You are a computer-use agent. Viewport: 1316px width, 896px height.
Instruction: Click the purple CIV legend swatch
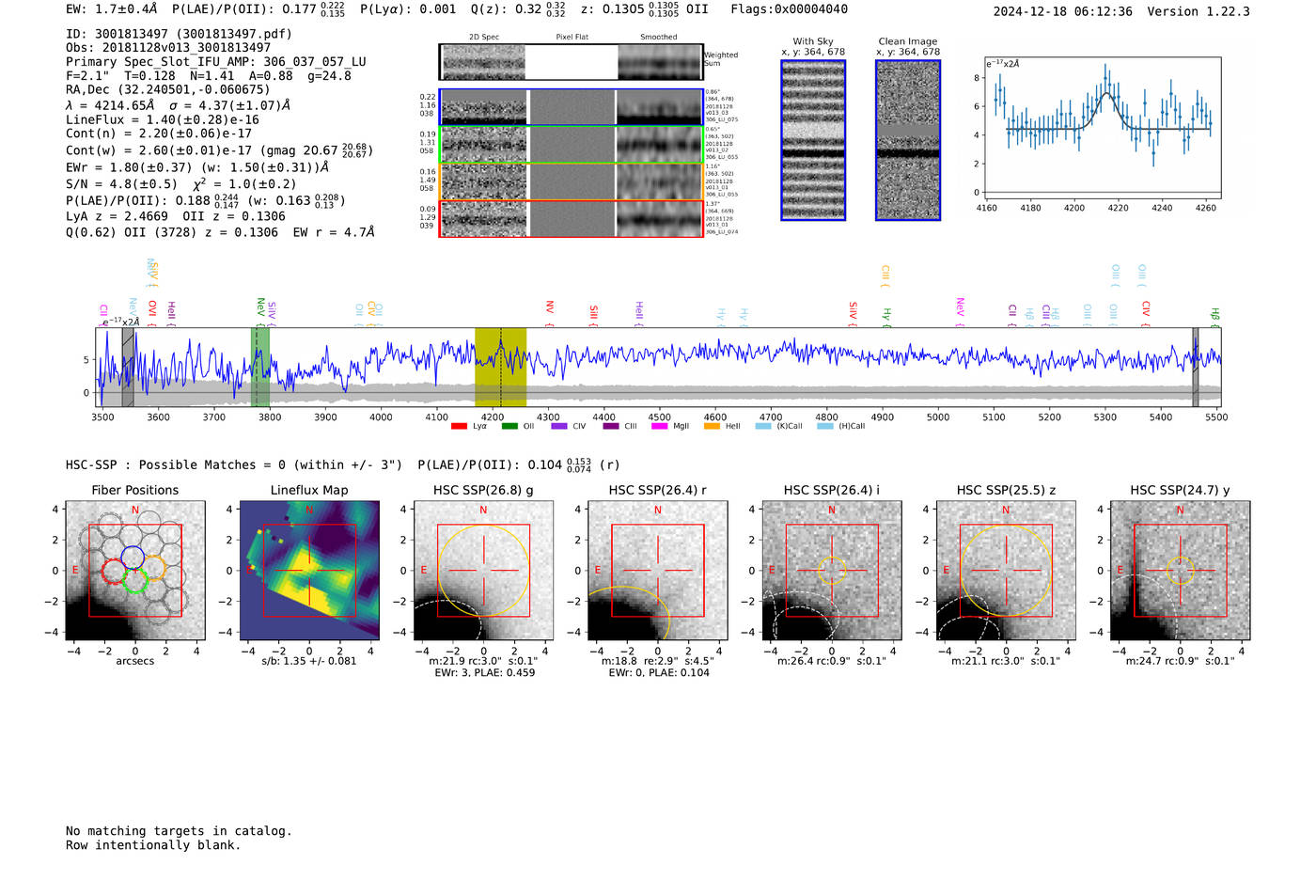point(559,426)
